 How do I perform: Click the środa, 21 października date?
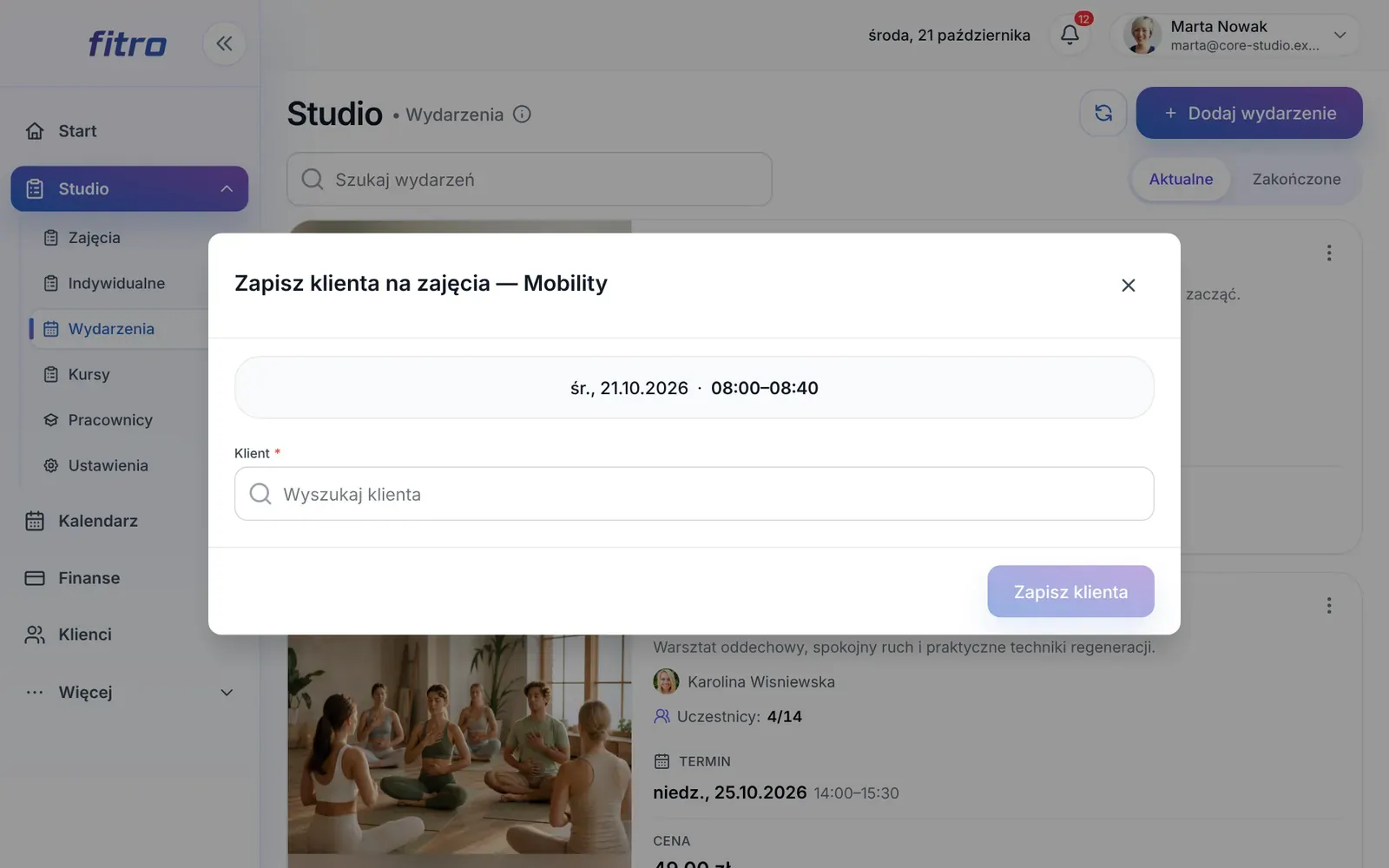click(x=949, y=35)
